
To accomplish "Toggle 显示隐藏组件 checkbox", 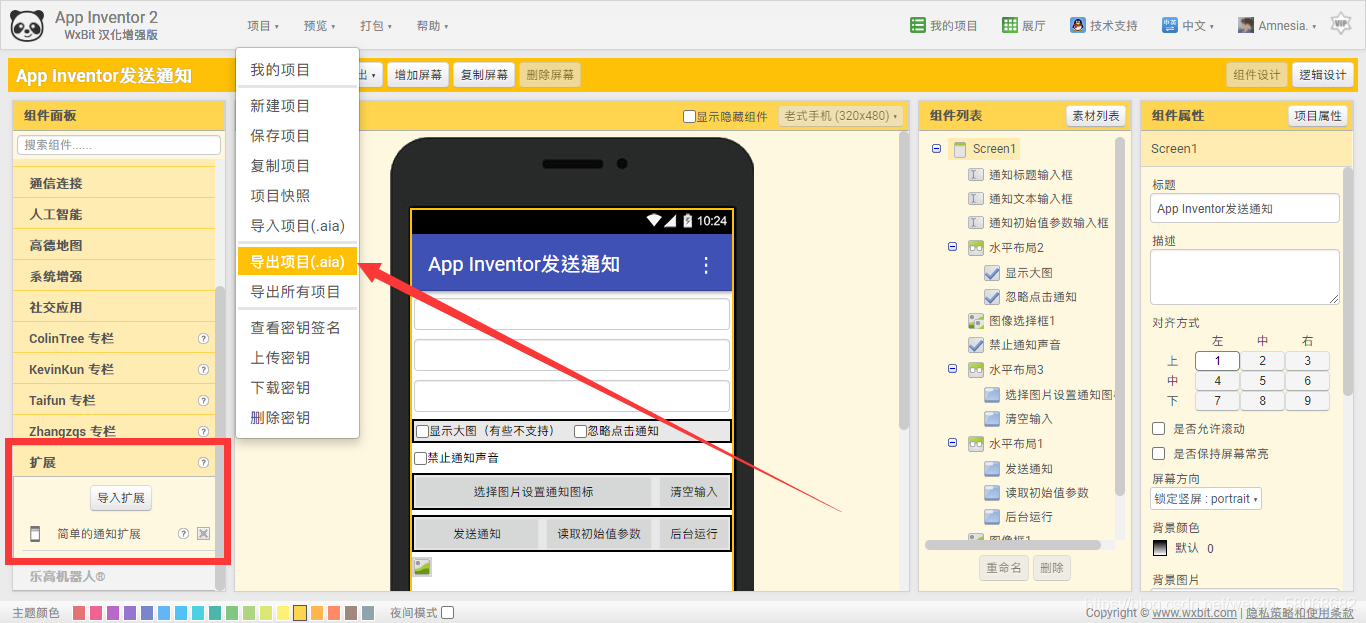I will tap(689, 116).
